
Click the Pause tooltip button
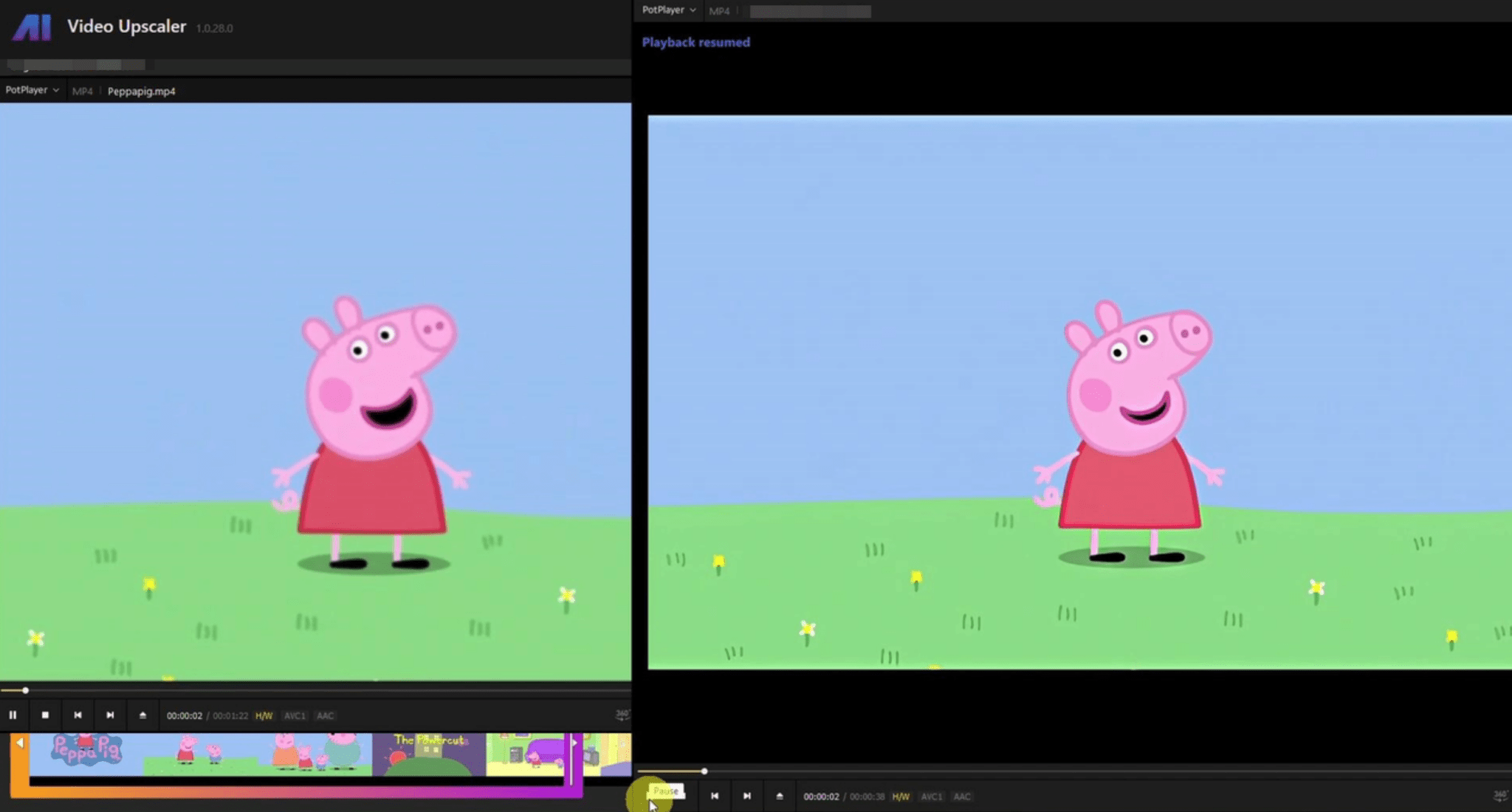pyautogui.click(x=664, y=791)
